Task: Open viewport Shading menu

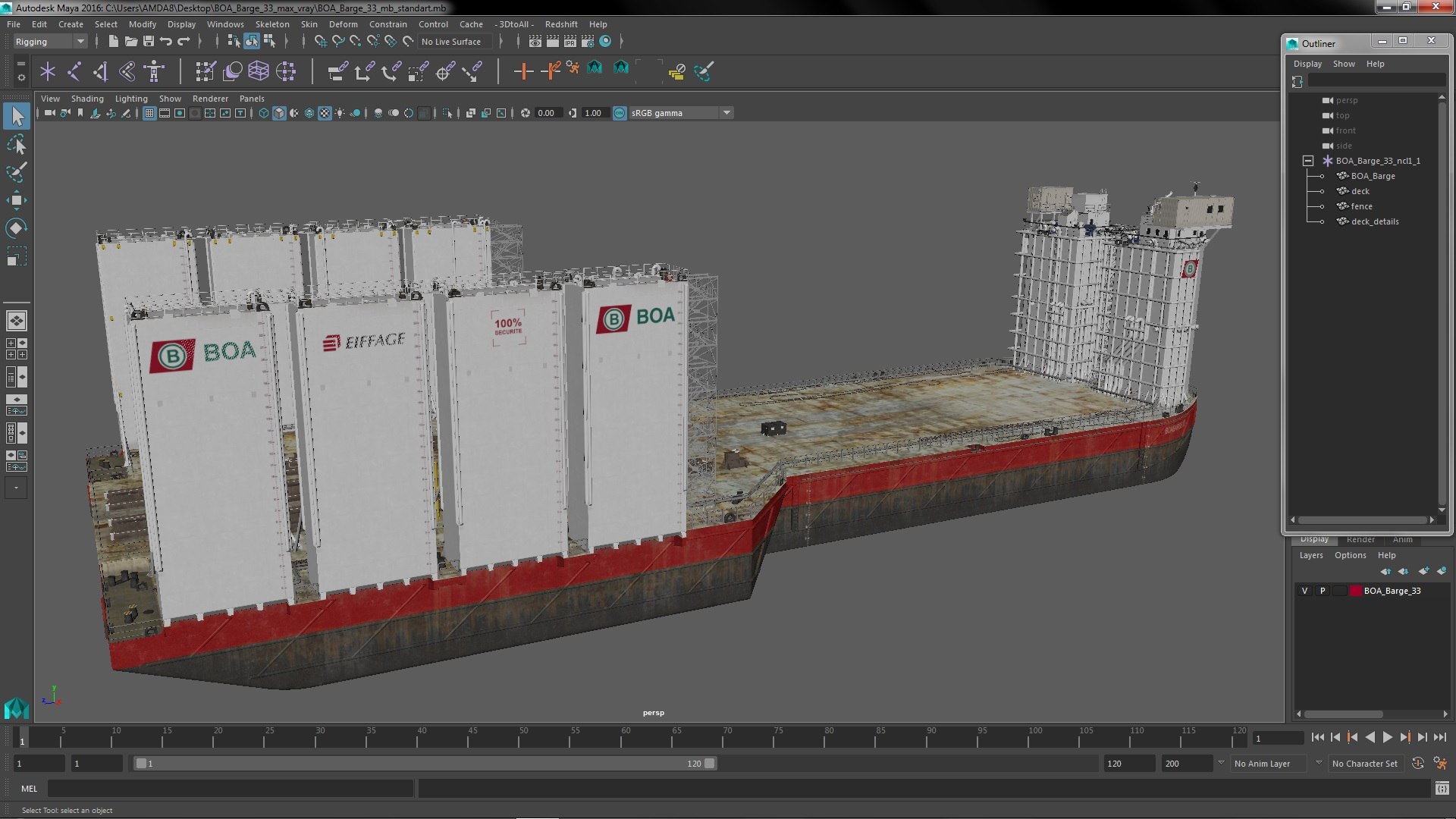Action: 87,99
